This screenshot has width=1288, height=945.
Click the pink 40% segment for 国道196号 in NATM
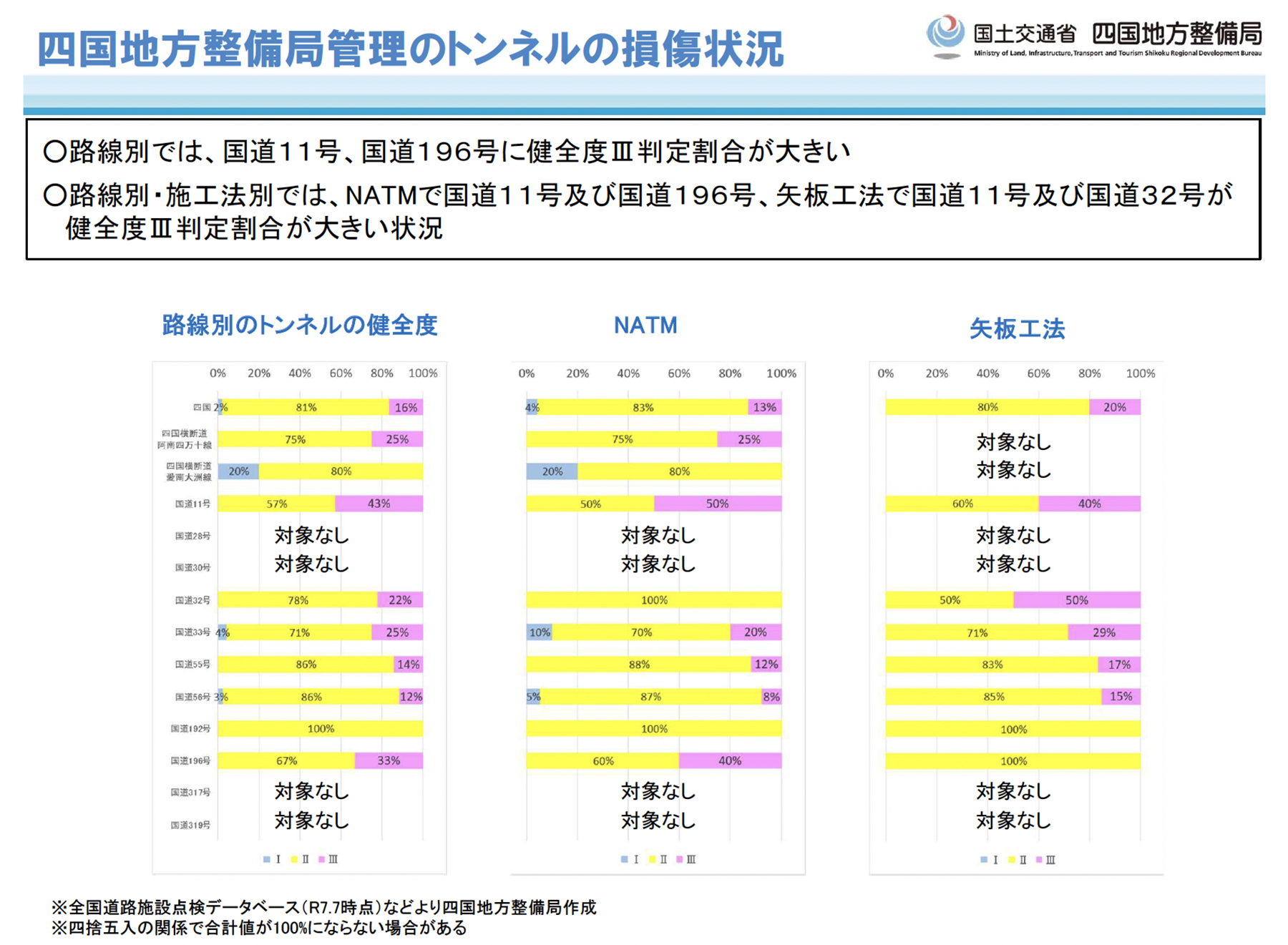click(x=729, y=760)
